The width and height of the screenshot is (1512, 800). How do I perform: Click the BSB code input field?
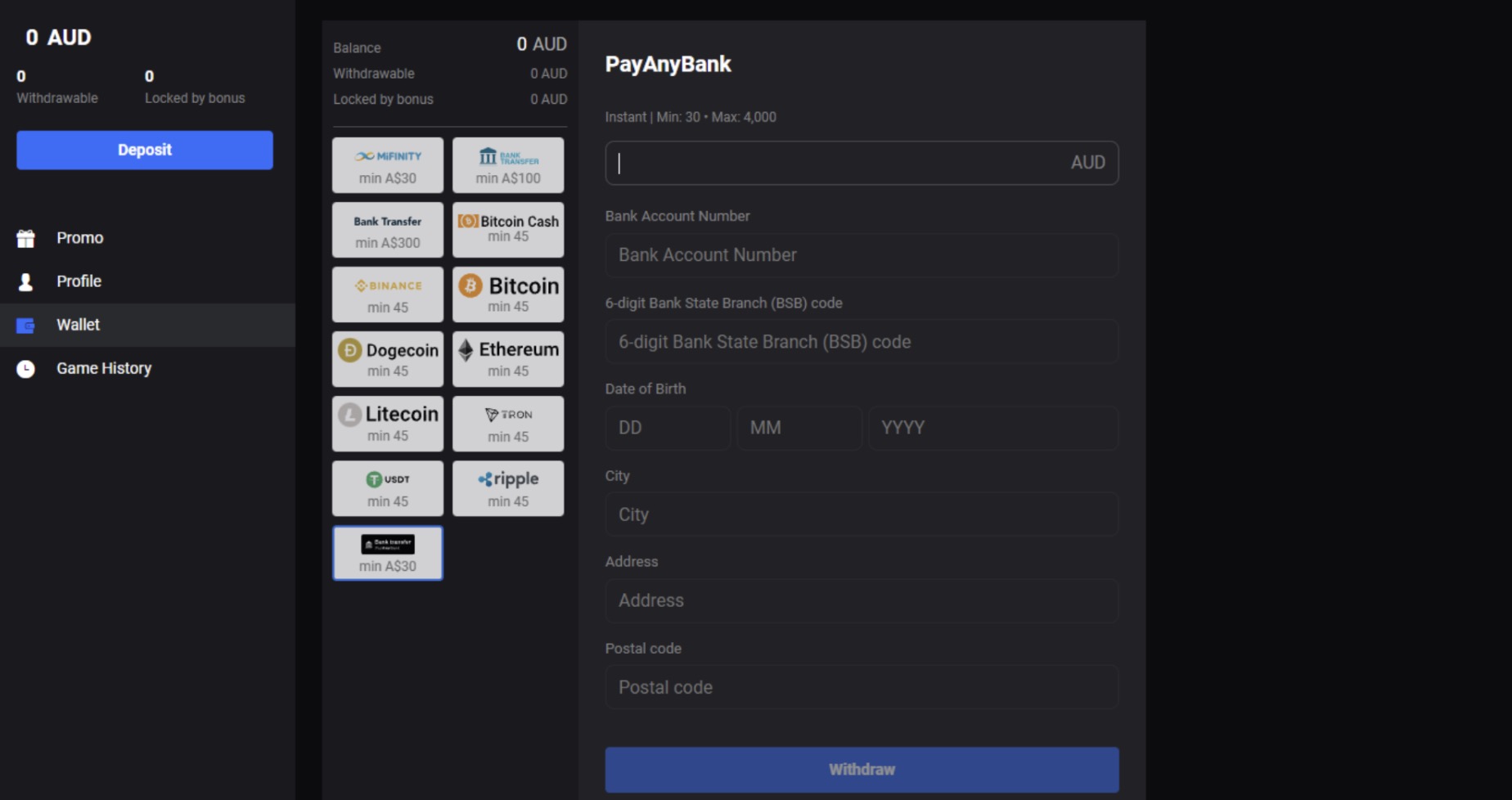[861, 342]
